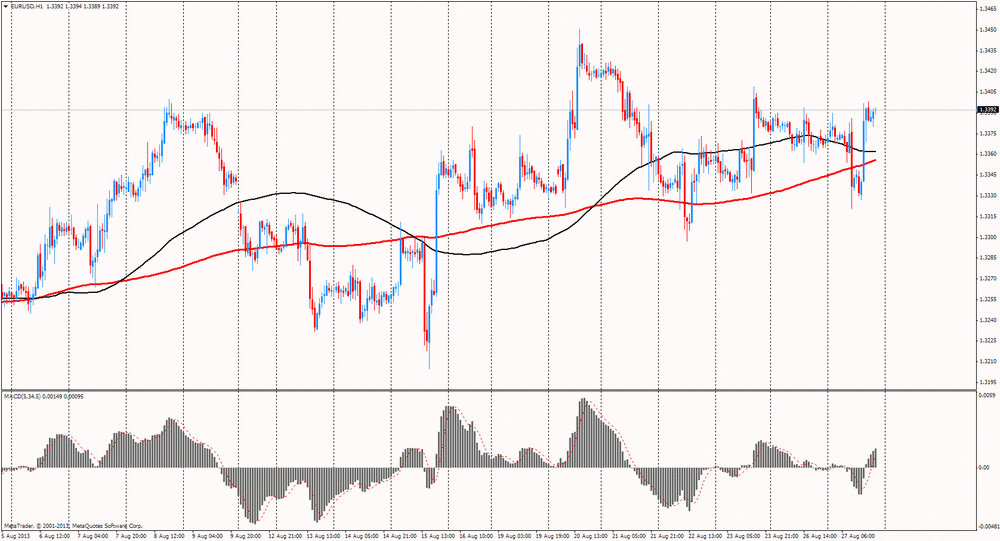Image resolution: width=1000 pixels, height=541 pixels.
Task: Click the 13 Aug 13:00 time label
Action: click(x=322, y=537)
